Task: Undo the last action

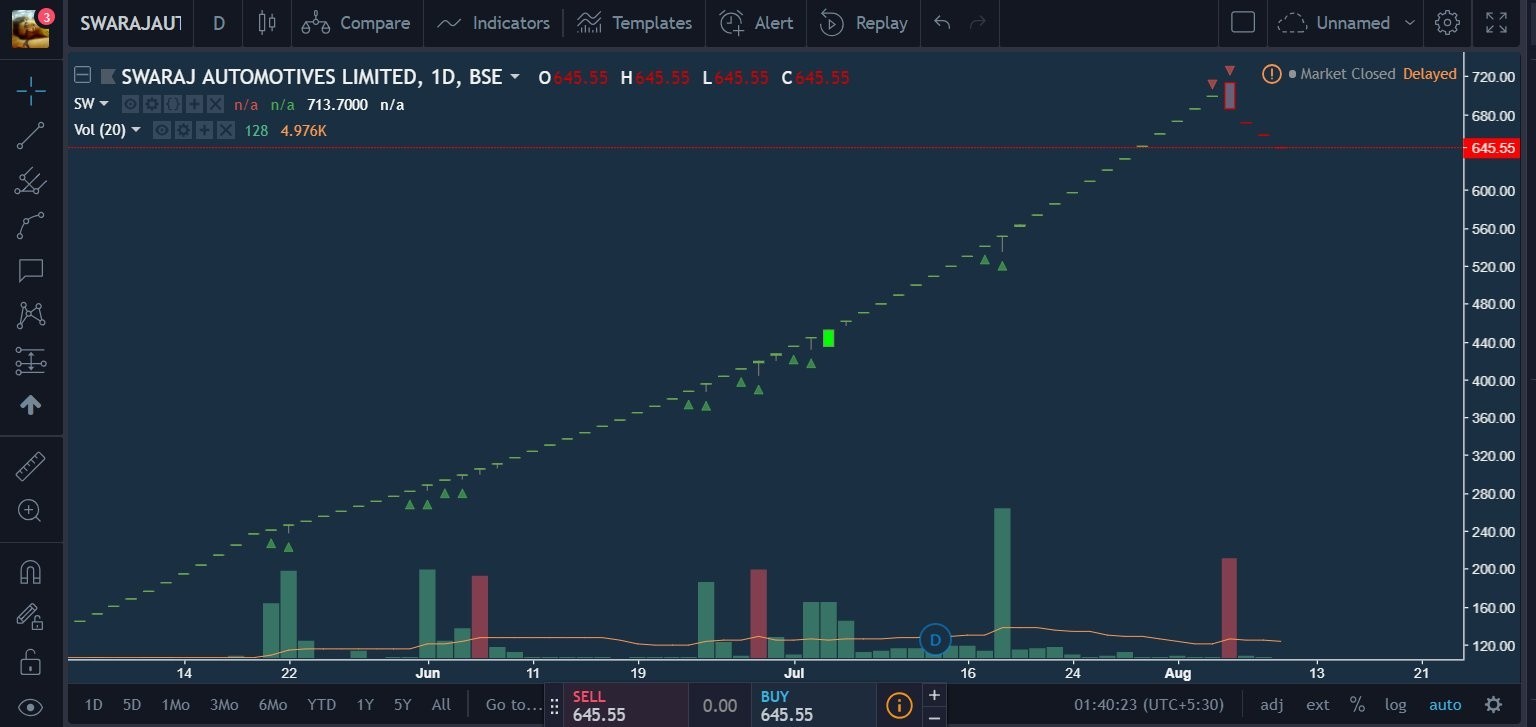Action: 942,23
